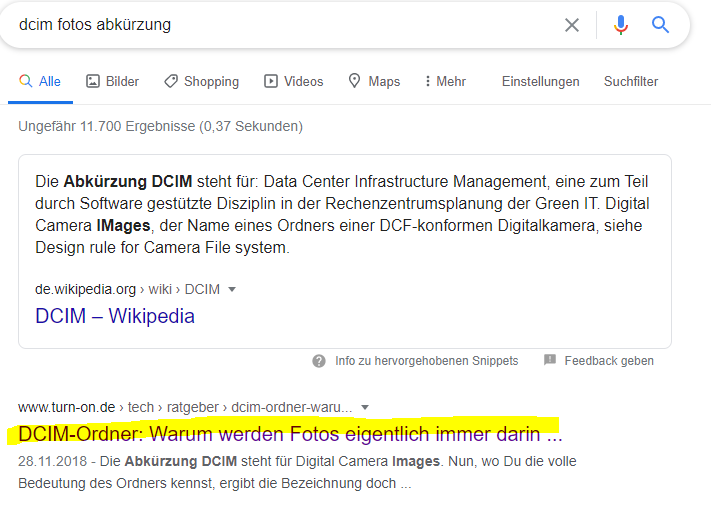Open Einstellungen

[x=541, y=82]
